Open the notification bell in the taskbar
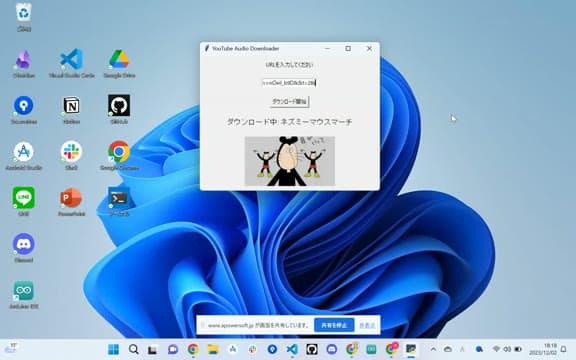576x360 pixels. point(564,349)
